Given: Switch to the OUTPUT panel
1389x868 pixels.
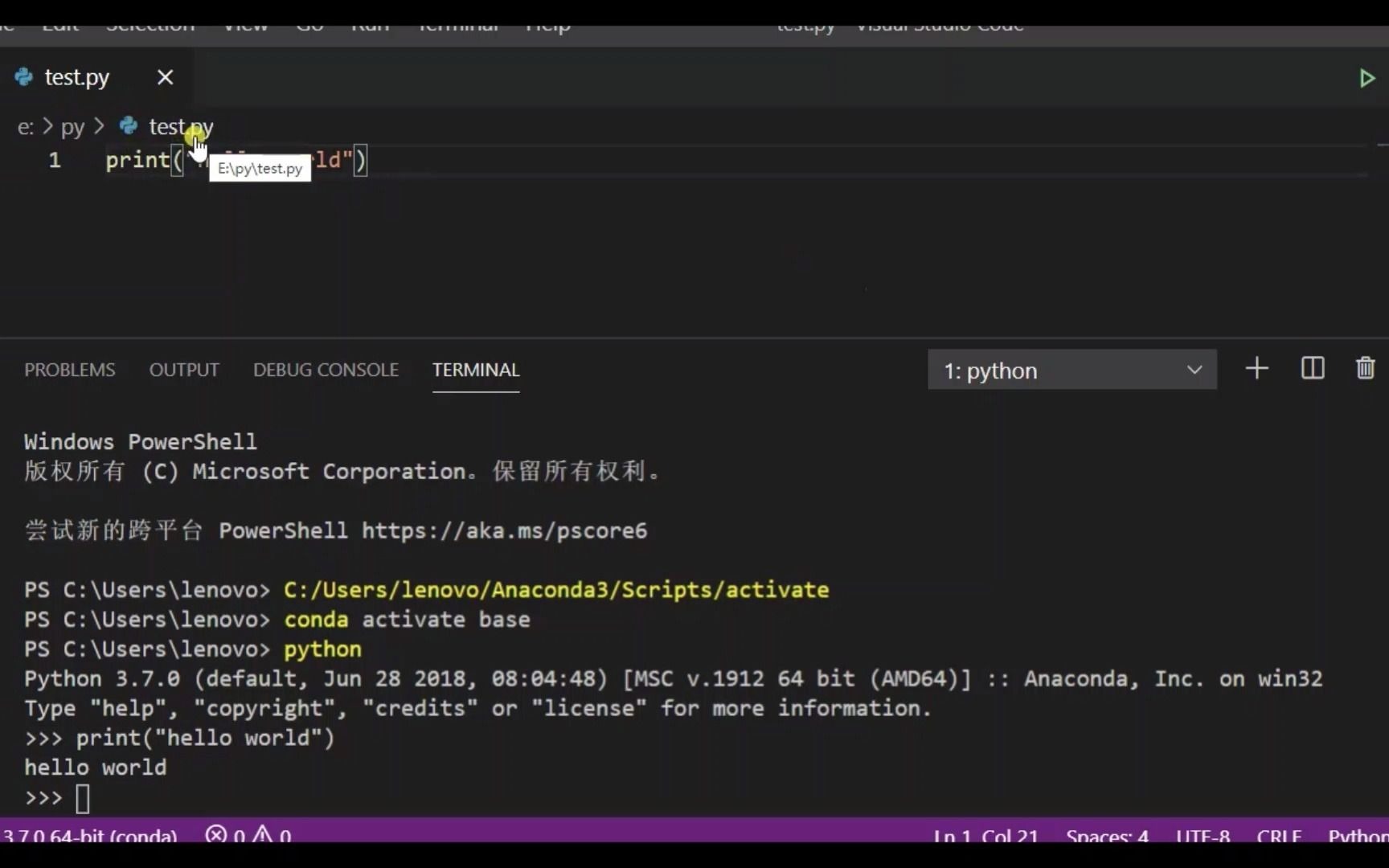Looking at the screenshot, I should 184,370.
